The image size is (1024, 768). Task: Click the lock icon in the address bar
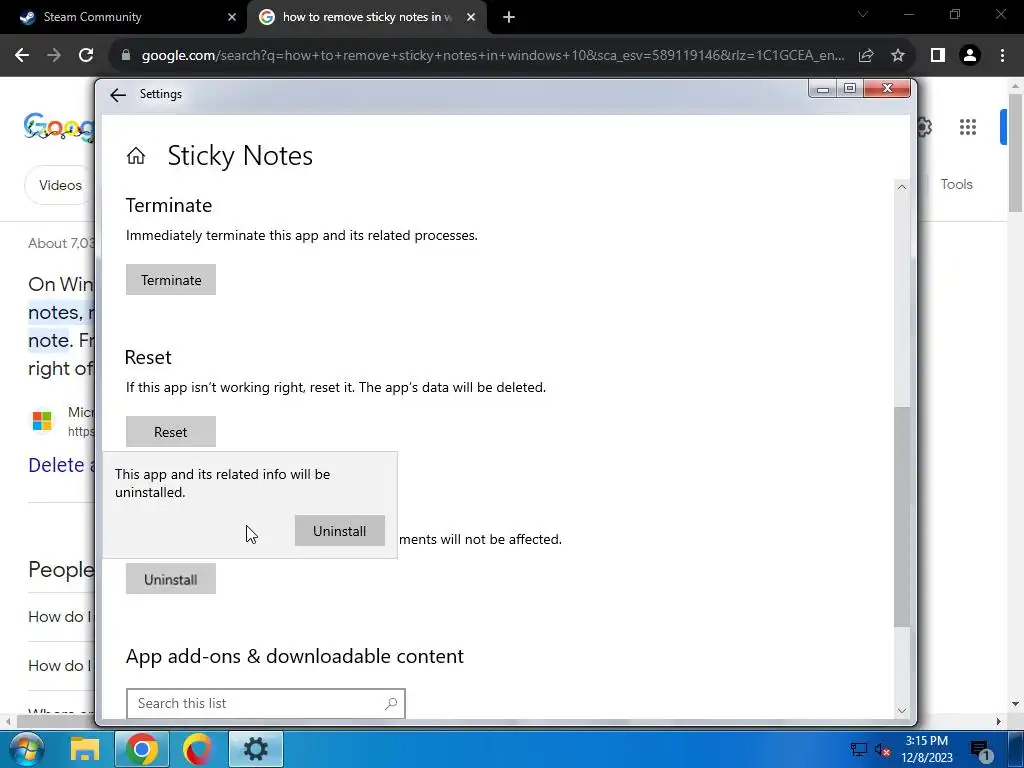pyautogui.click(x=126, y=56)
